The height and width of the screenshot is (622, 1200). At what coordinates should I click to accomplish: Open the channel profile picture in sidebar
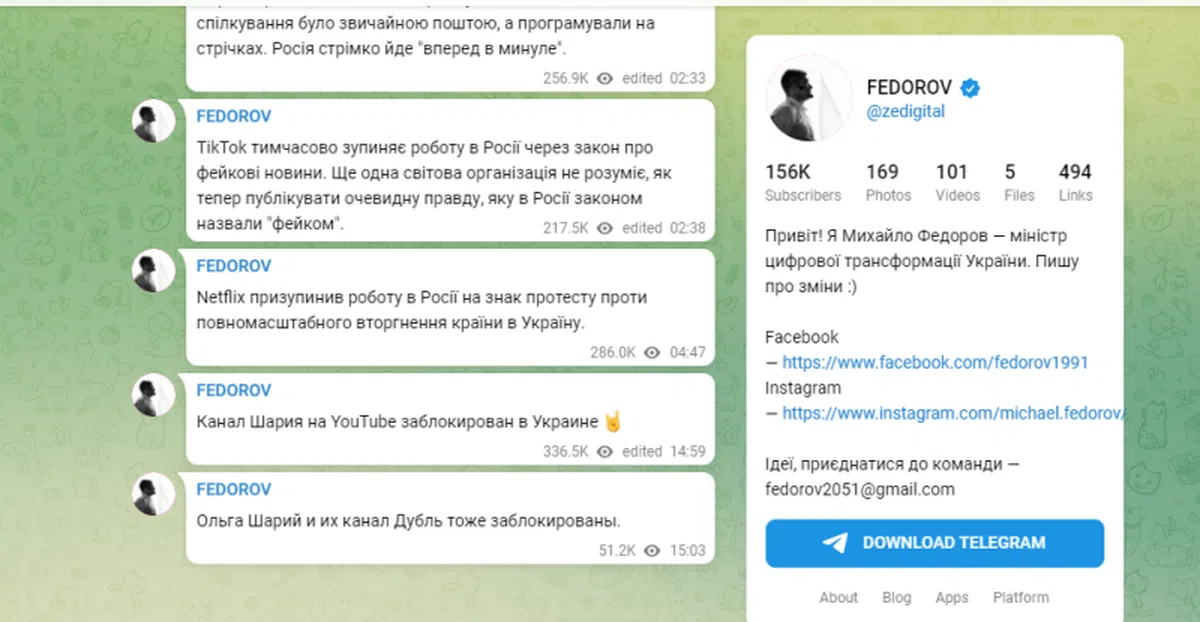[808, 100]
